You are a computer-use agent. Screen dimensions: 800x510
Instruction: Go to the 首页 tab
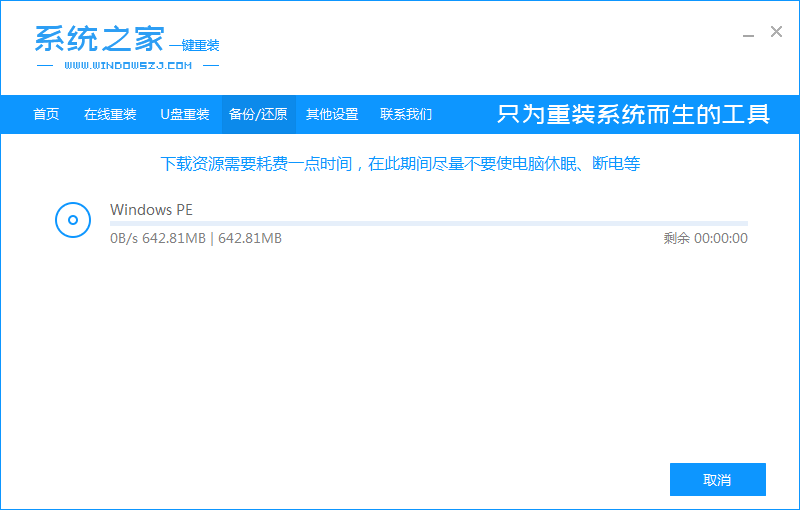click(x=46, y=114)
